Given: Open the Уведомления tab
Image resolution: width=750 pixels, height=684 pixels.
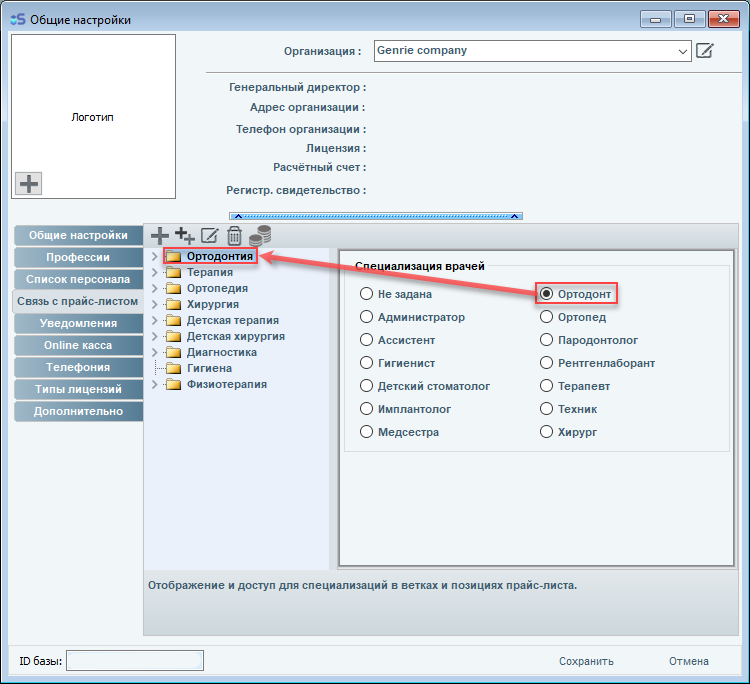Looking at the screenshot, I should (78, 323).
